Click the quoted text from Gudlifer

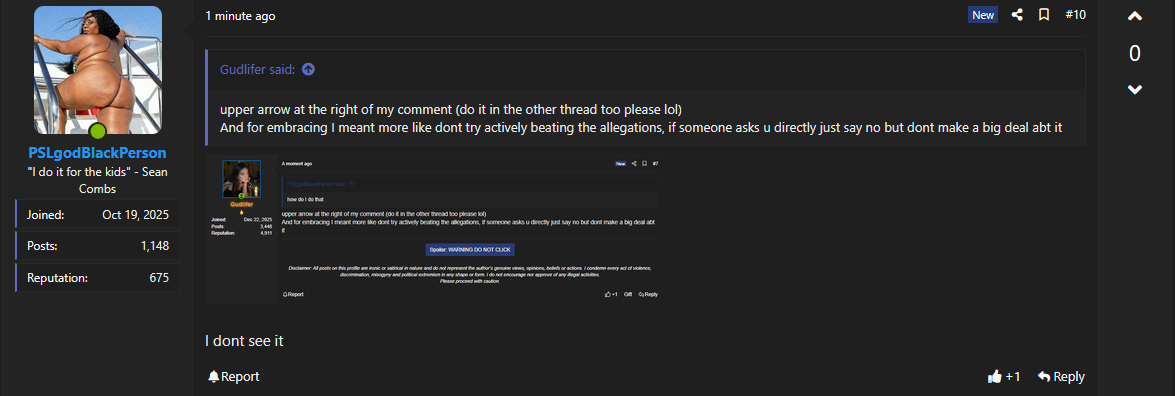click(x=641, y=118)
